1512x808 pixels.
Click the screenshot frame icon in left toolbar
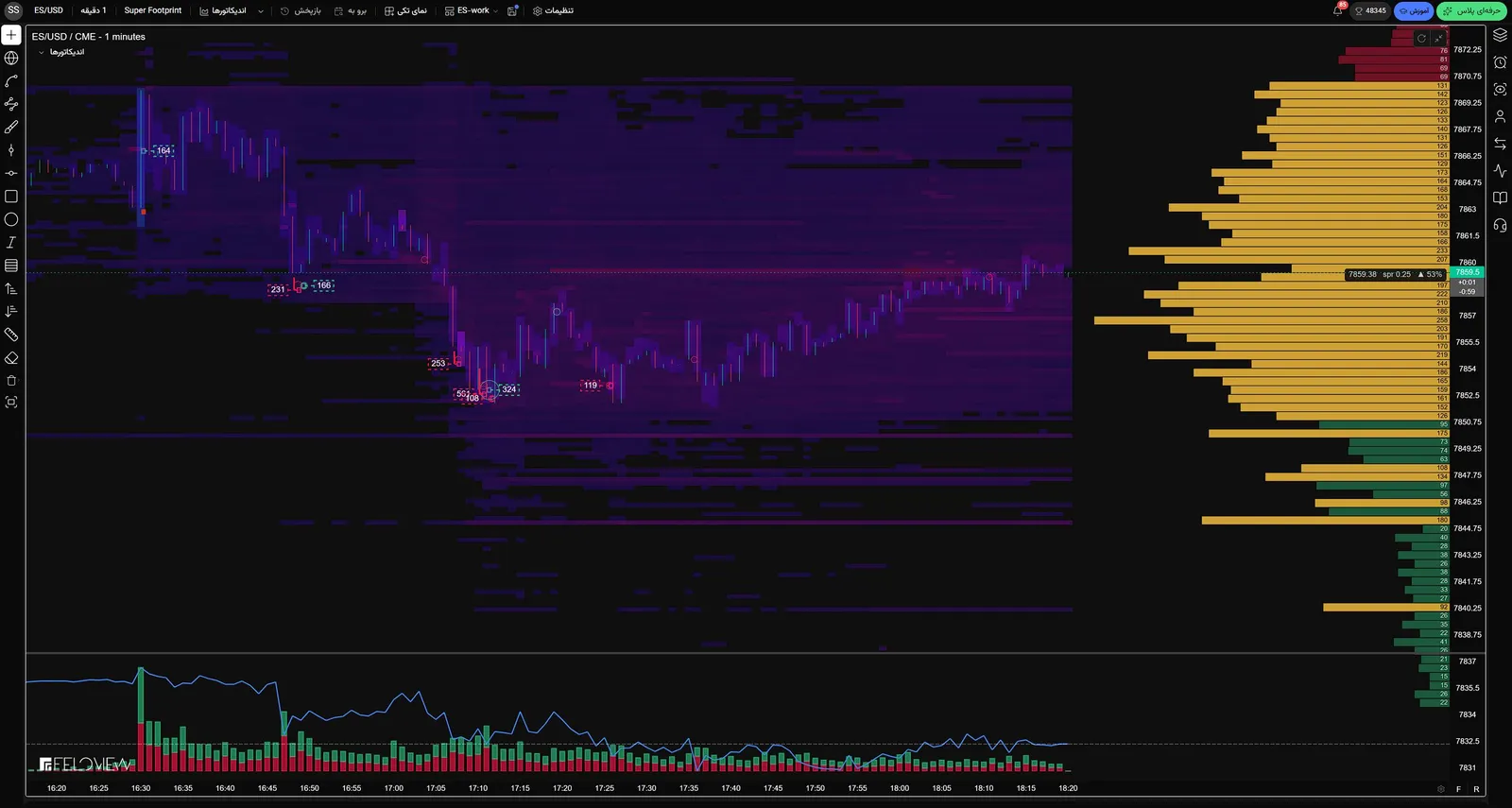click(11, 403)
